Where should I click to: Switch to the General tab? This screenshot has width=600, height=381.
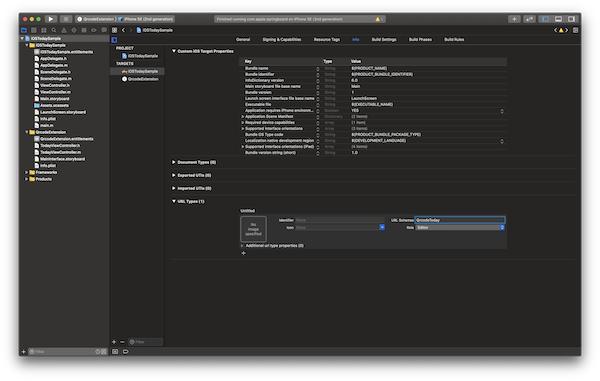point(243,39)
